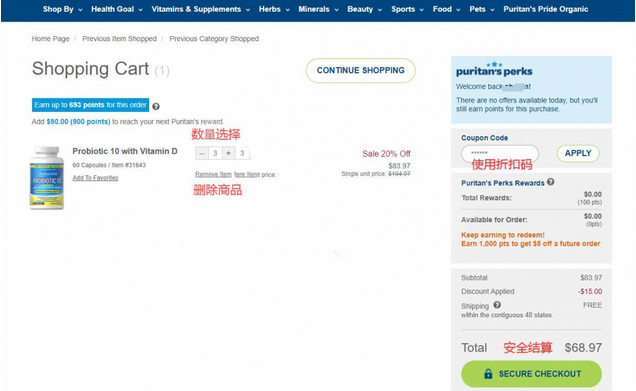
Task: Click the Remove Item link
Action: 213,174
